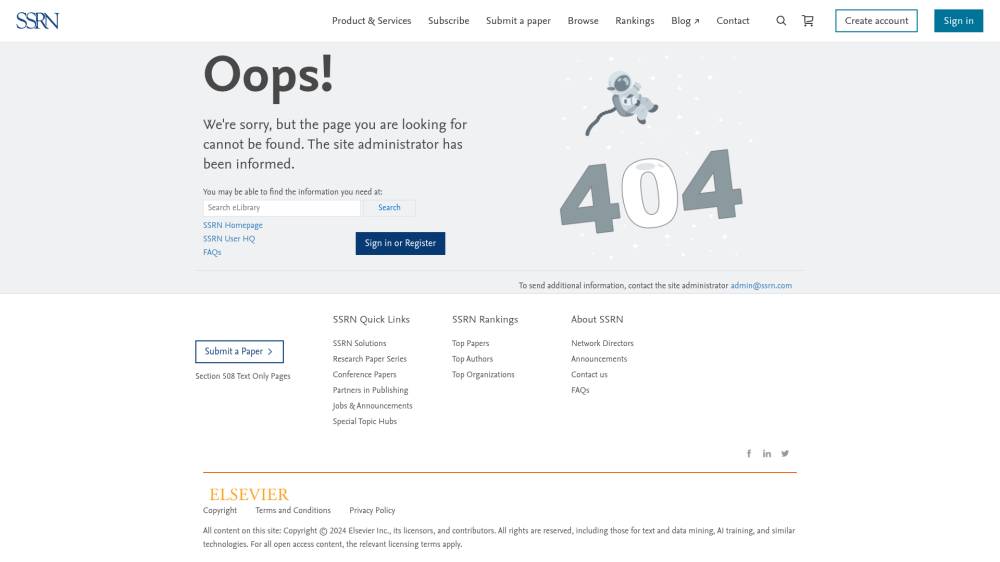Open the Browse menu item

tap(583, 21)
